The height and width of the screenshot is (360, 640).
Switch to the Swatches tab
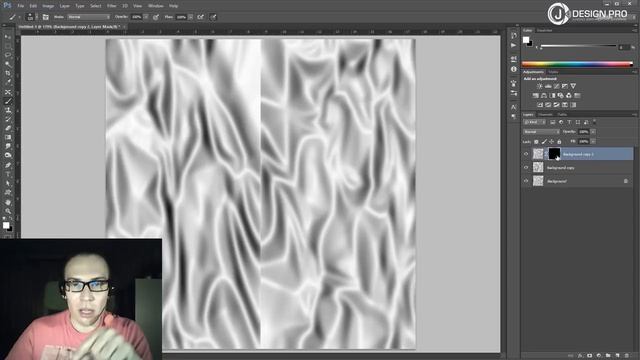point(544,30)
